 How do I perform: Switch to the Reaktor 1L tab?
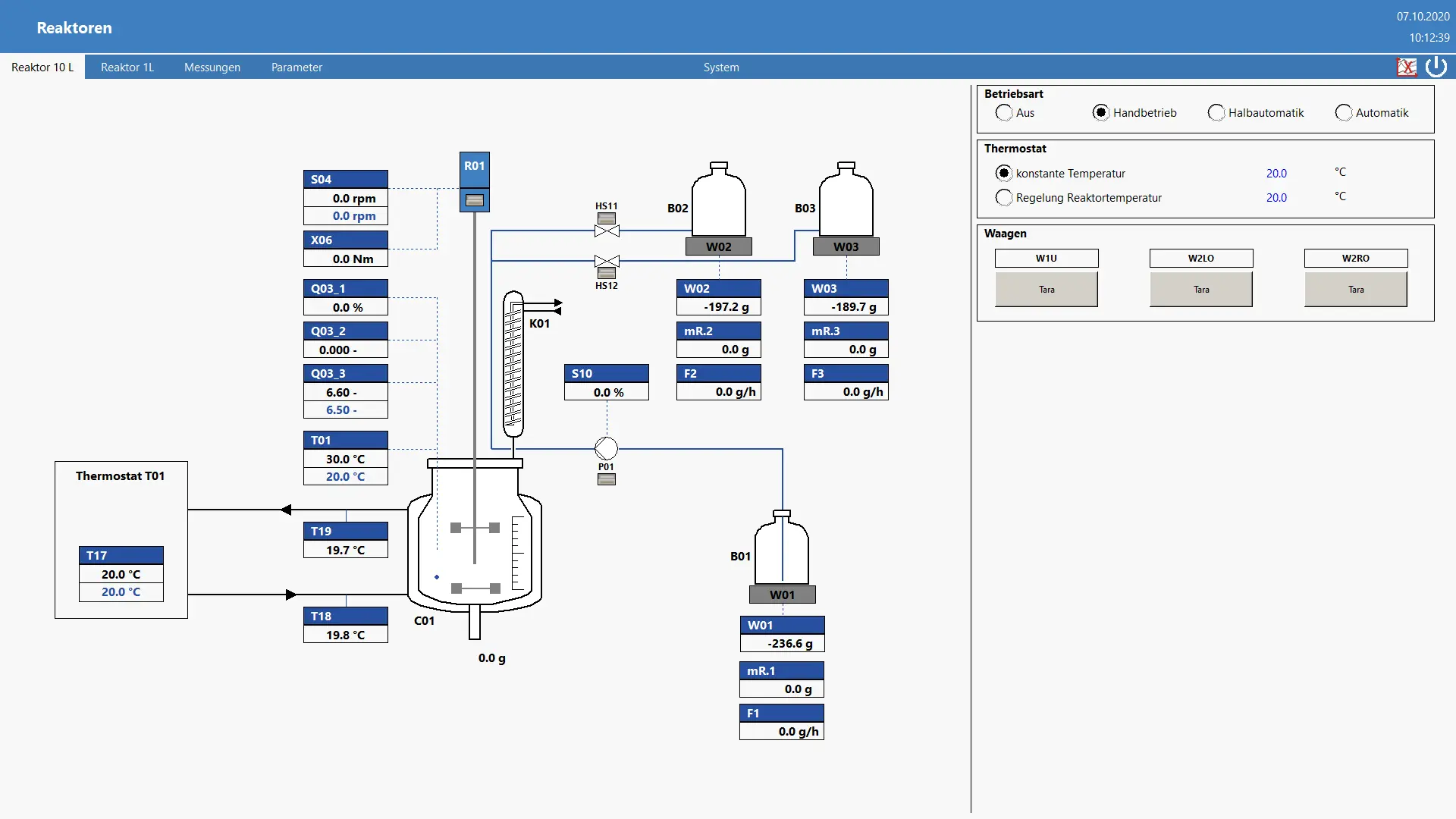coord(127,67)
